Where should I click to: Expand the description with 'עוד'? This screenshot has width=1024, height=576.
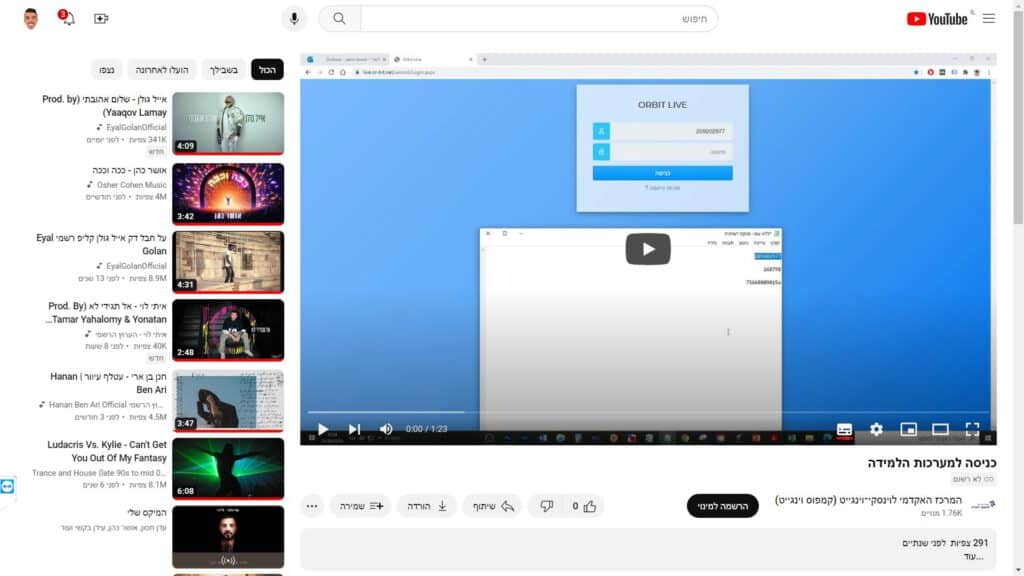(974, 556)
